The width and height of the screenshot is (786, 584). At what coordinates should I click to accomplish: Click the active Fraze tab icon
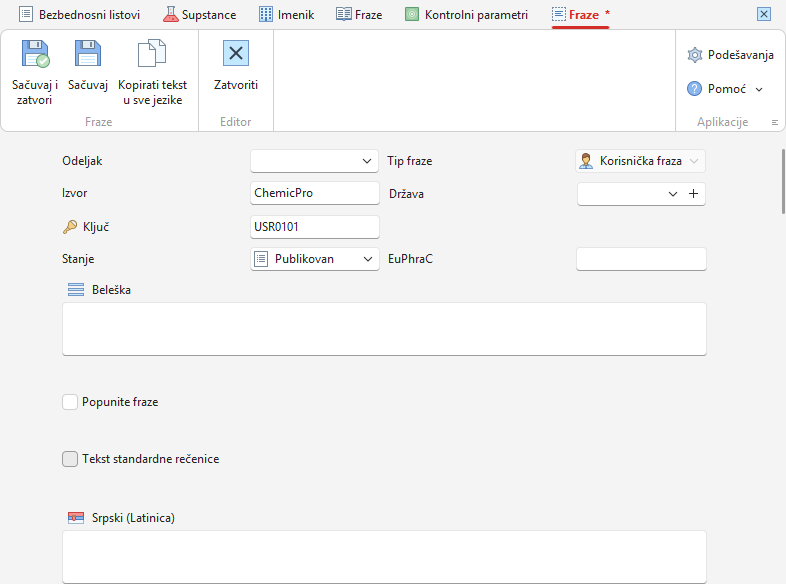pyautogui.click(x=558, y=15)
